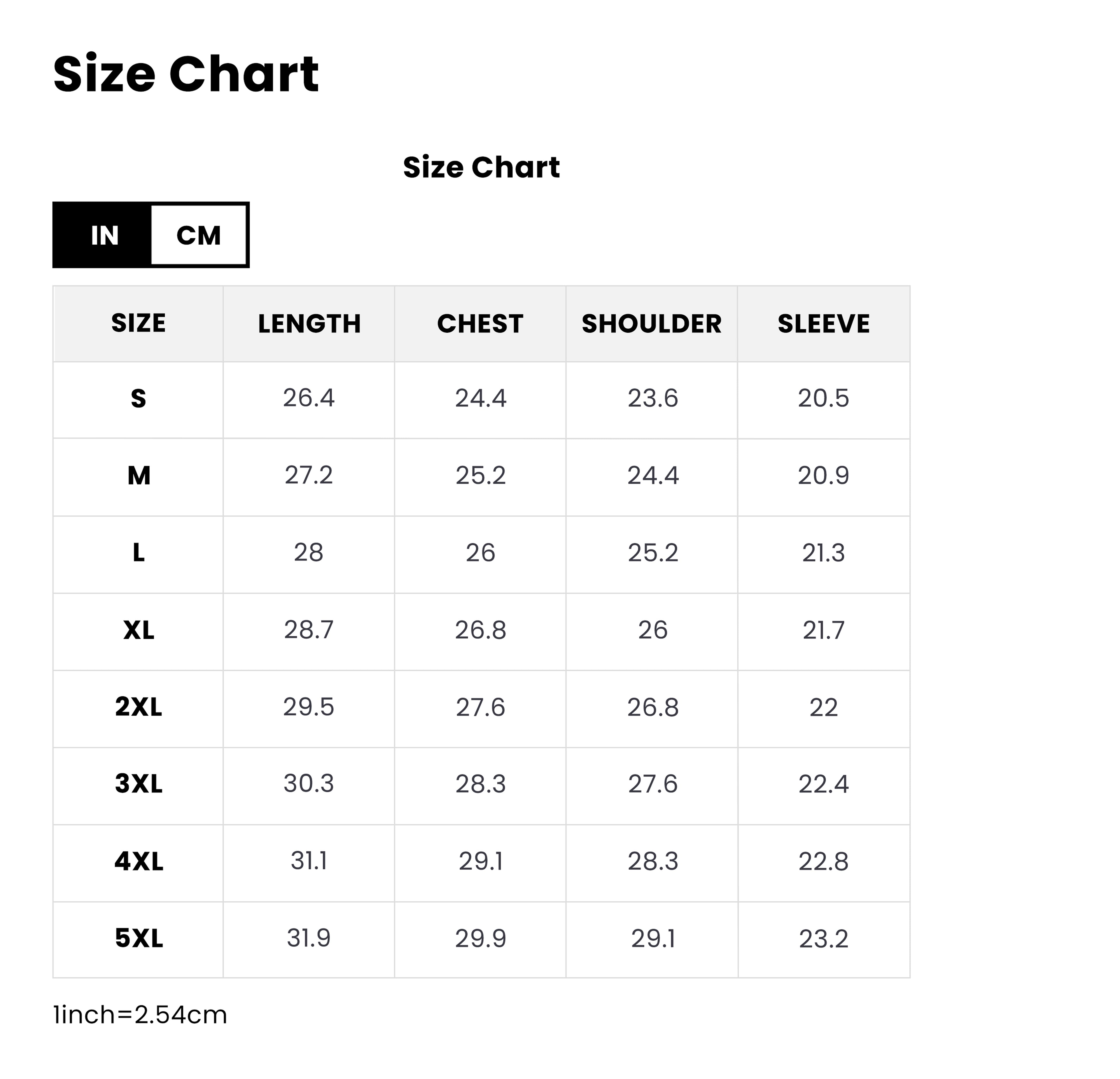Click the CHEST column header
1120x1079 pixels.
pyautogui.click(x=480, y=324)
